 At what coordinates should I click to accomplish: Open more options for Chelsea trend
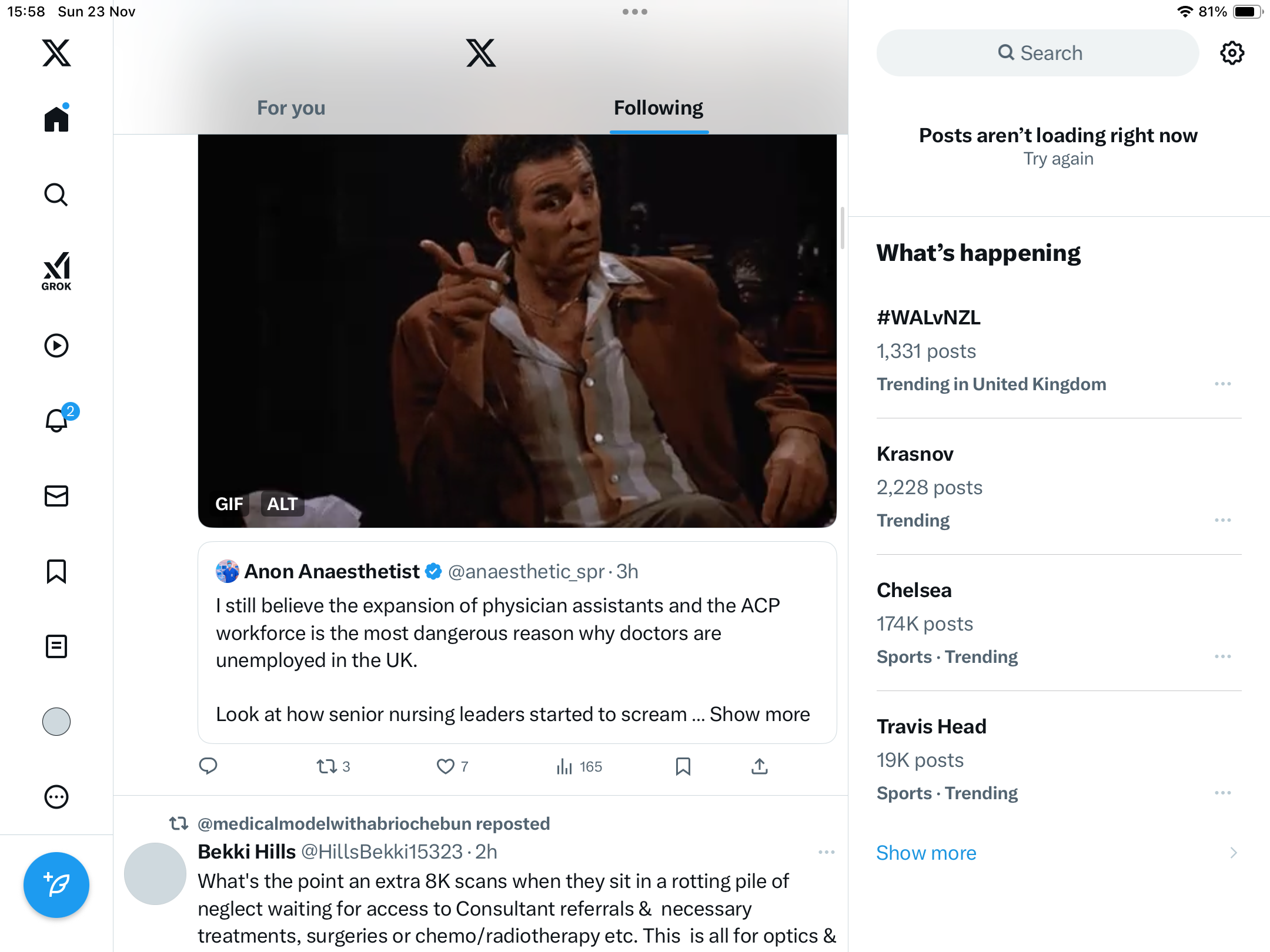click(1222, 656)
